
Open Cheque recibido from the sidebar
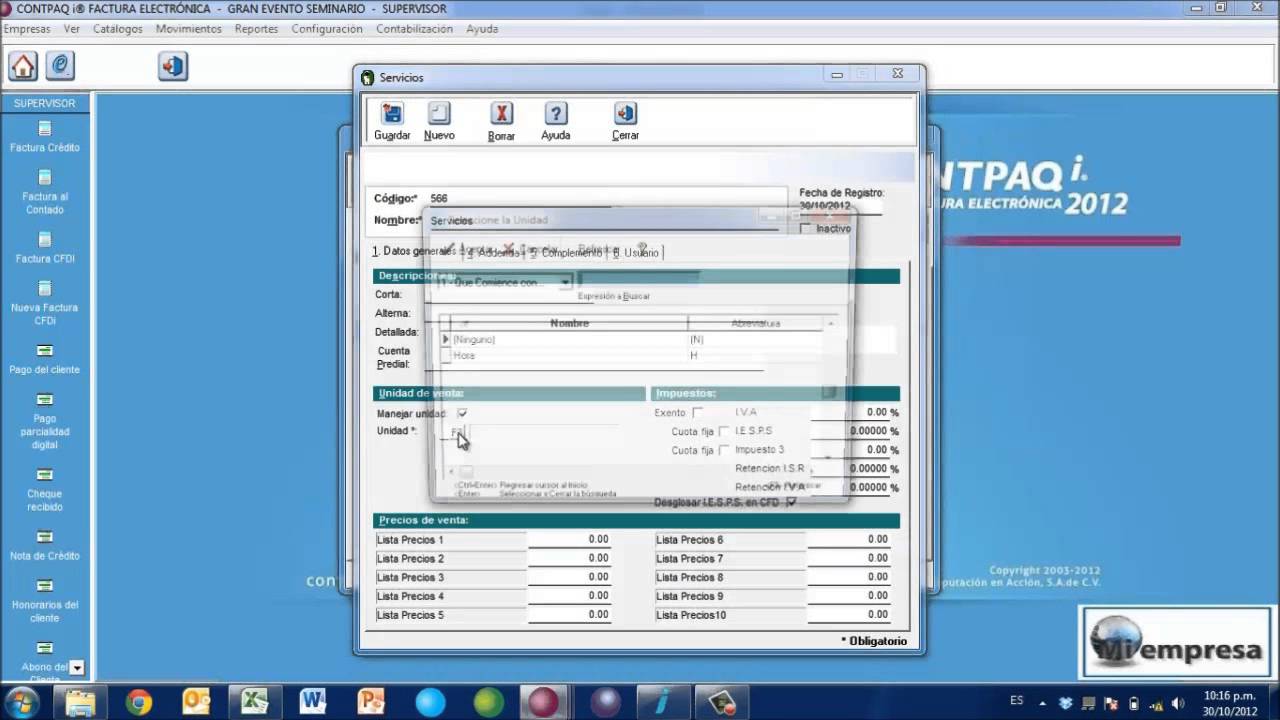point(45,490)
